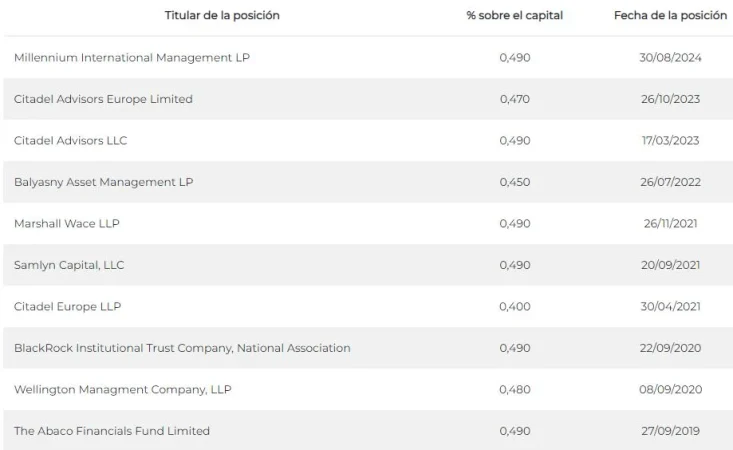Click Balyasny Asset Management LP name
Image resolution: width=733 pixels, height=450 pixels.
coord(104,182)
